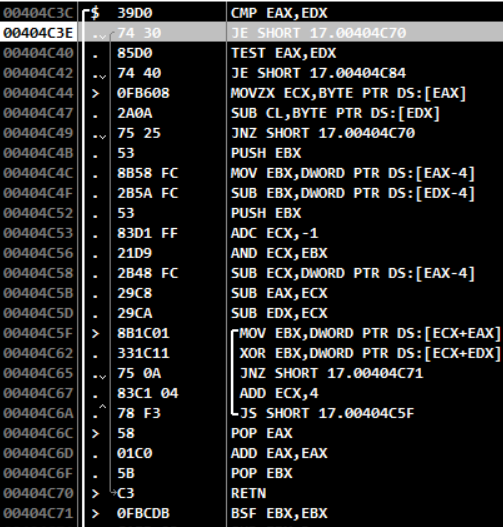Click address 00404C44
Screen dimensions: 503x527
pyautogui.click(x=38, y=93)
